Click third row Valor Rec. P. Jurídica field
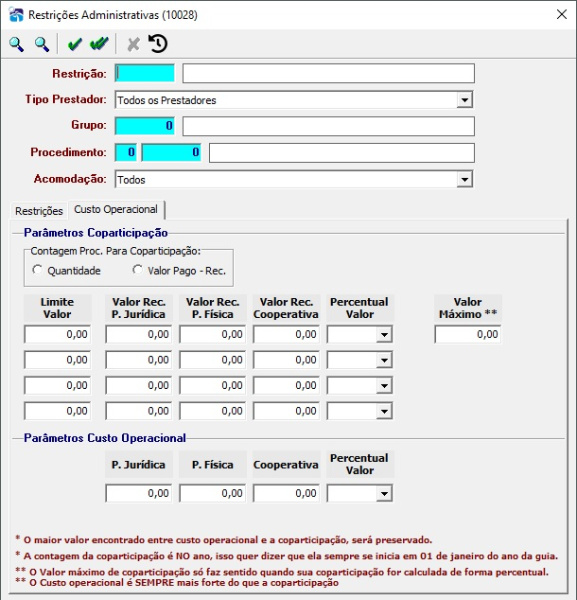This screenshot has height=600, width=577. 139,385
